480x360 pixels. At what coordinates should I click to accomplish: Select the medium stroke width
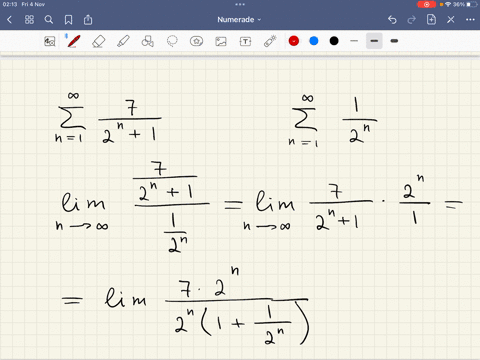pos(374,41)
